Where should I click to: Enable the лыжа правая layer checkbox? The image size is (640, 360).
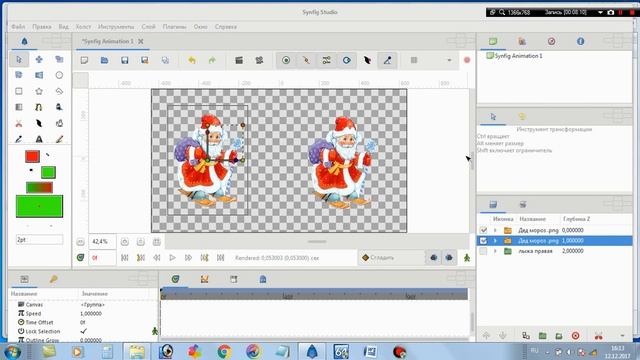[484, 251]
